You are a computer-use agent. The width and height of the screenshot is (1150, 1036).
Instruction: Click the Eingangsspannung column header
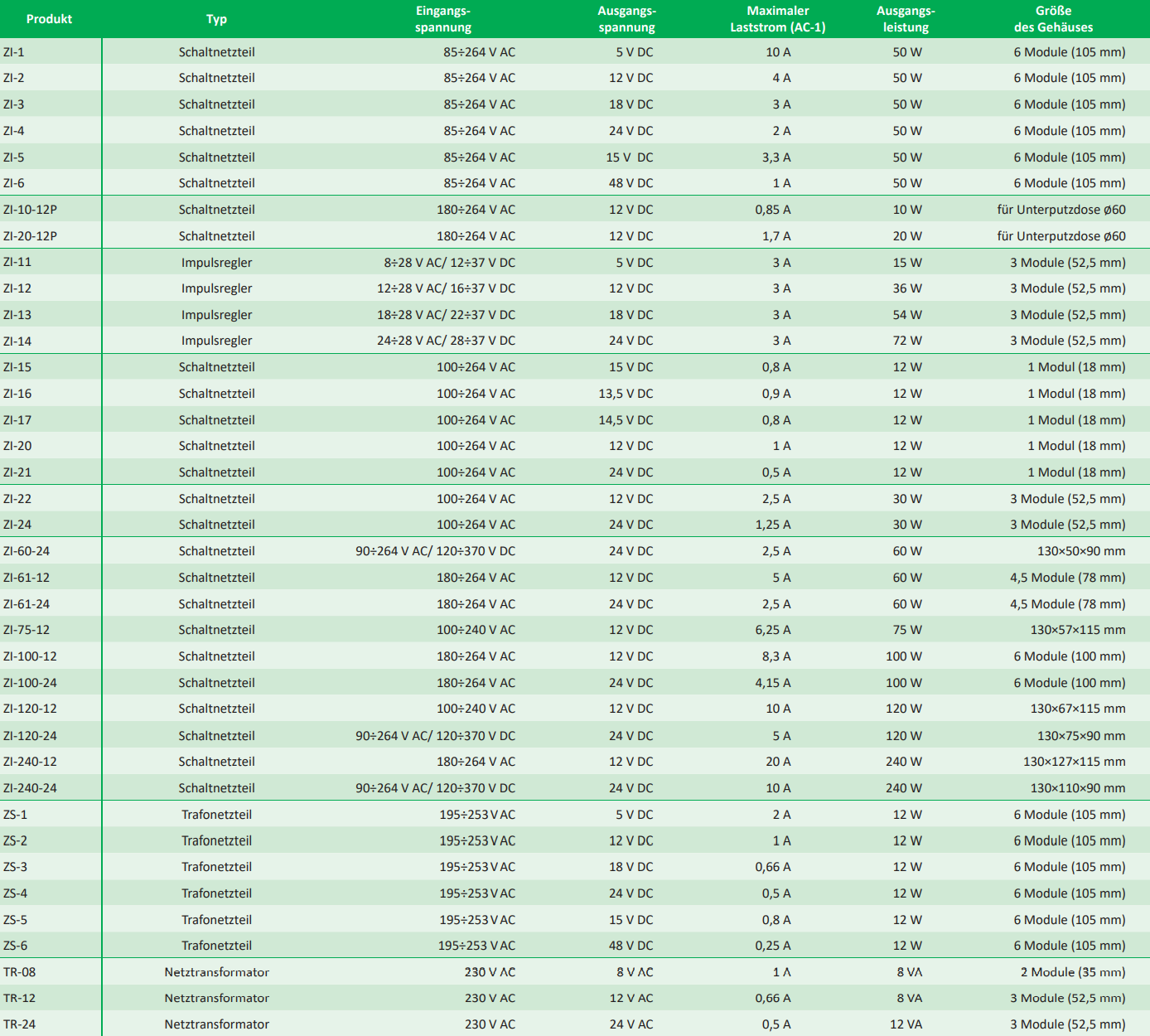pyautogui.click(x=443, y=19)
